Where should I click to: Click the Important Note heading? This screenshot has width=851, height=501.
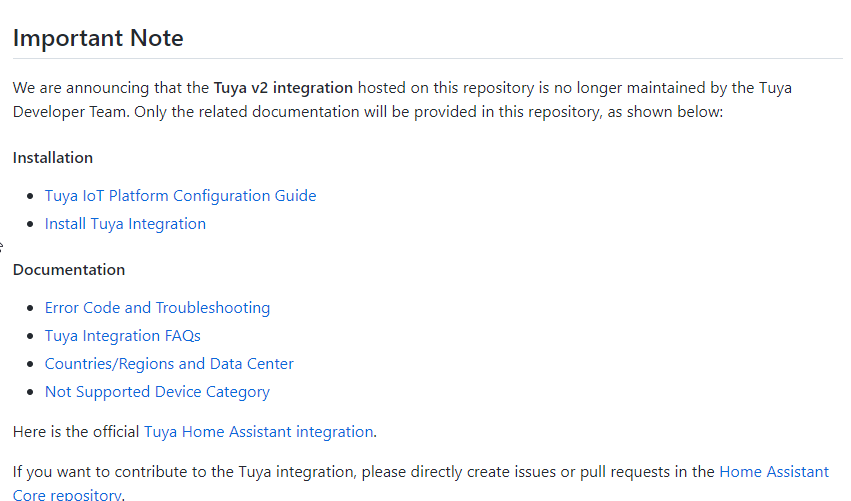click(x=98, y=38)
